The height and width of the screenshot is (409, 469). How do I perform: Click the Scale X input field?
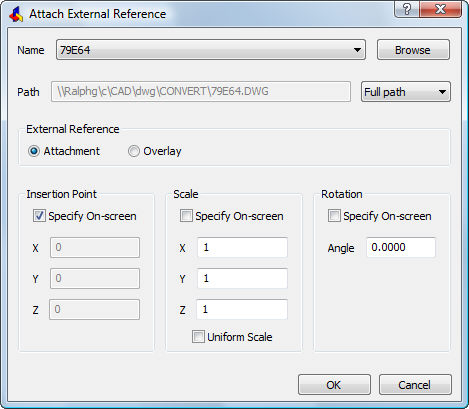pyautogui.click(x=242, y=247)
